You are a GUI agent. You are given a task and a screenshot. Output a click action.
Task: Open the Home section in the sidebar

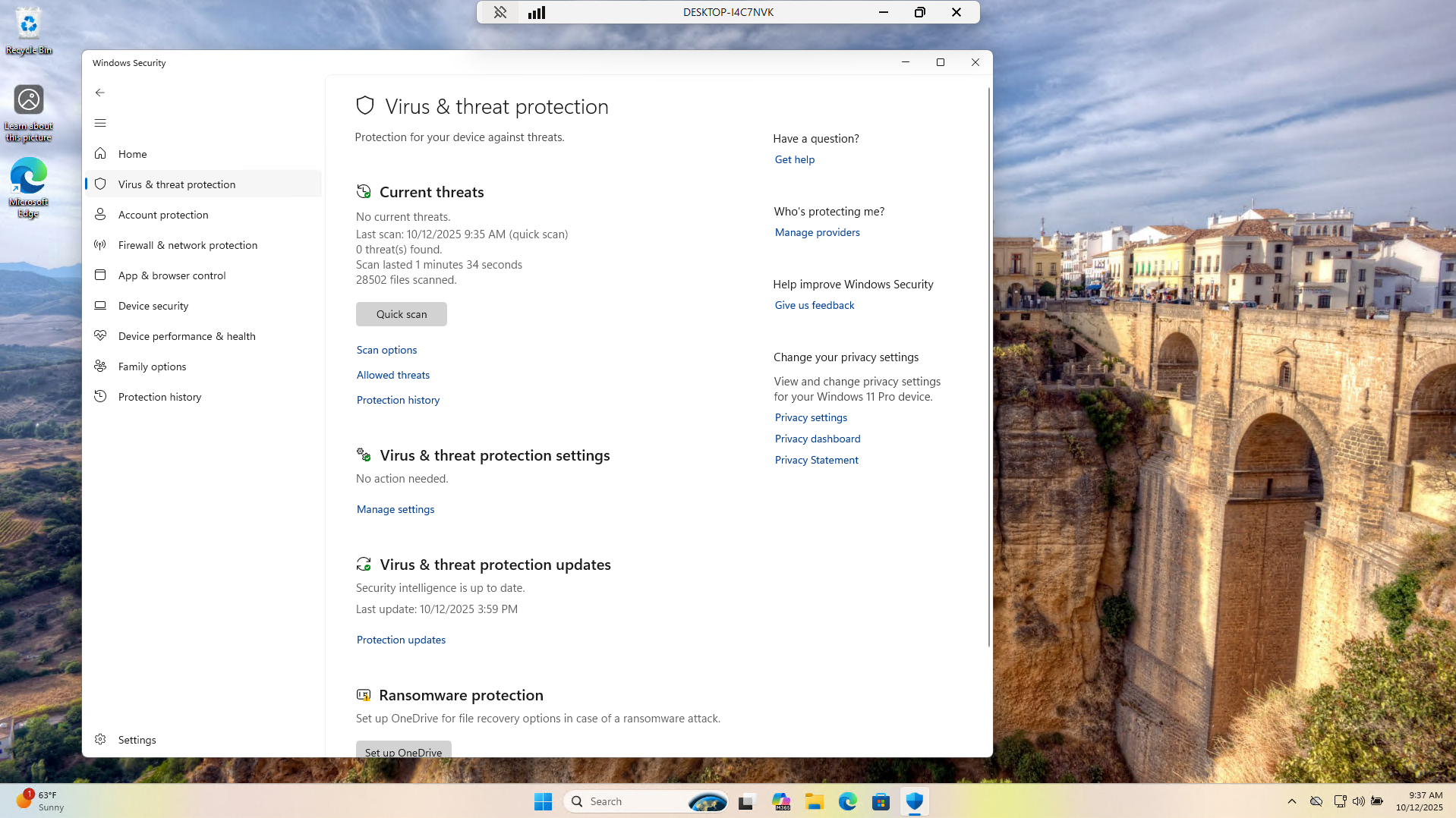click(x=132, y=154)
